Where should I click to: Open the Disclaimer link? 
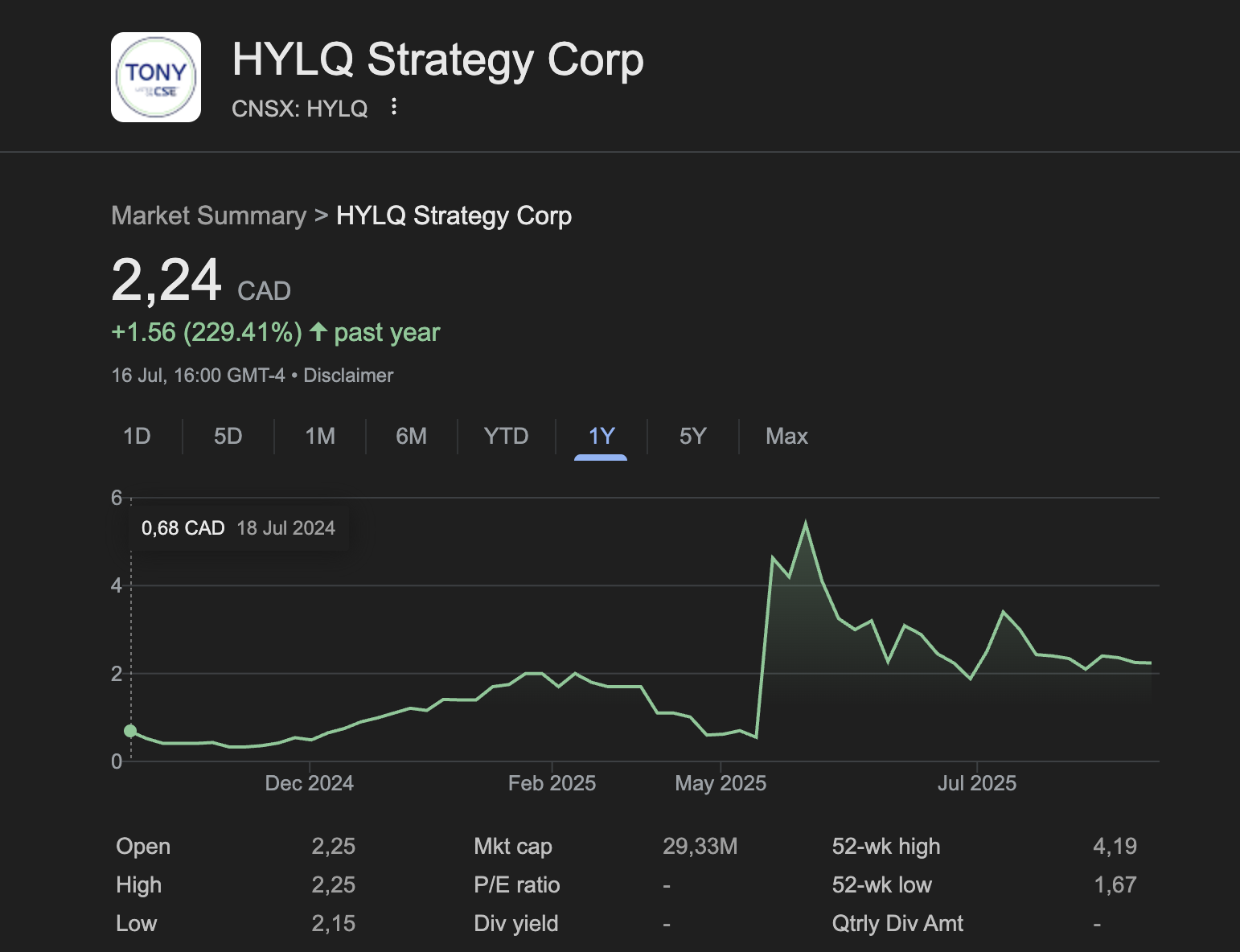pos(348,375)
